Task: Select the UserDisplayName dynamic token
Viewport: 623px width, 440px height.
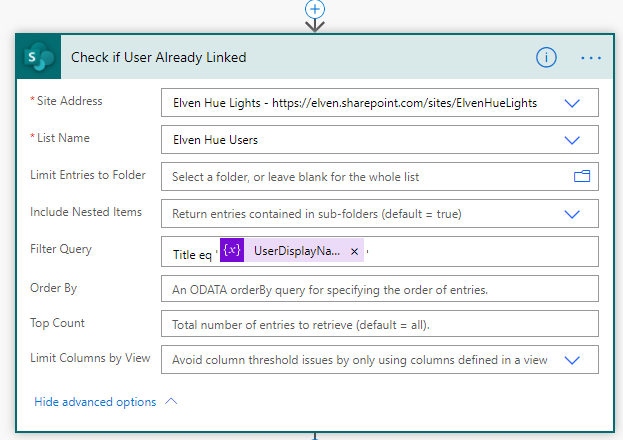Action: pyautogui.click(x=292, y=250)
